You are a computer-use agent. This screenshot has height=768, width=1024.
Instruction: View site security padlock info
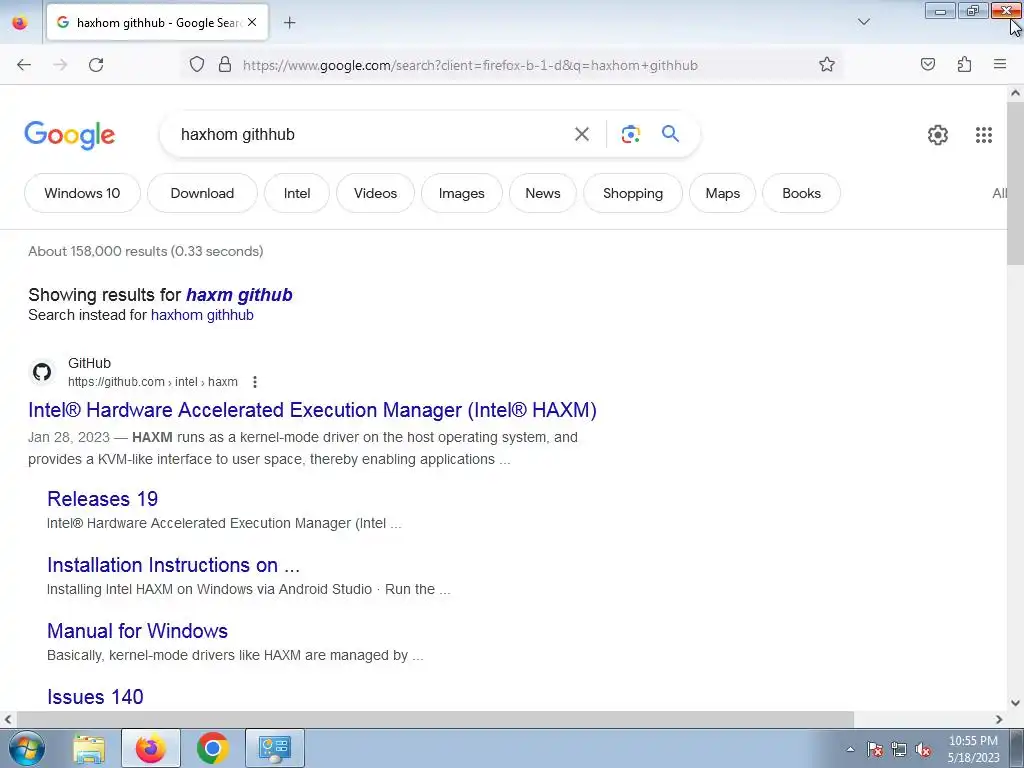coord(225,65)
